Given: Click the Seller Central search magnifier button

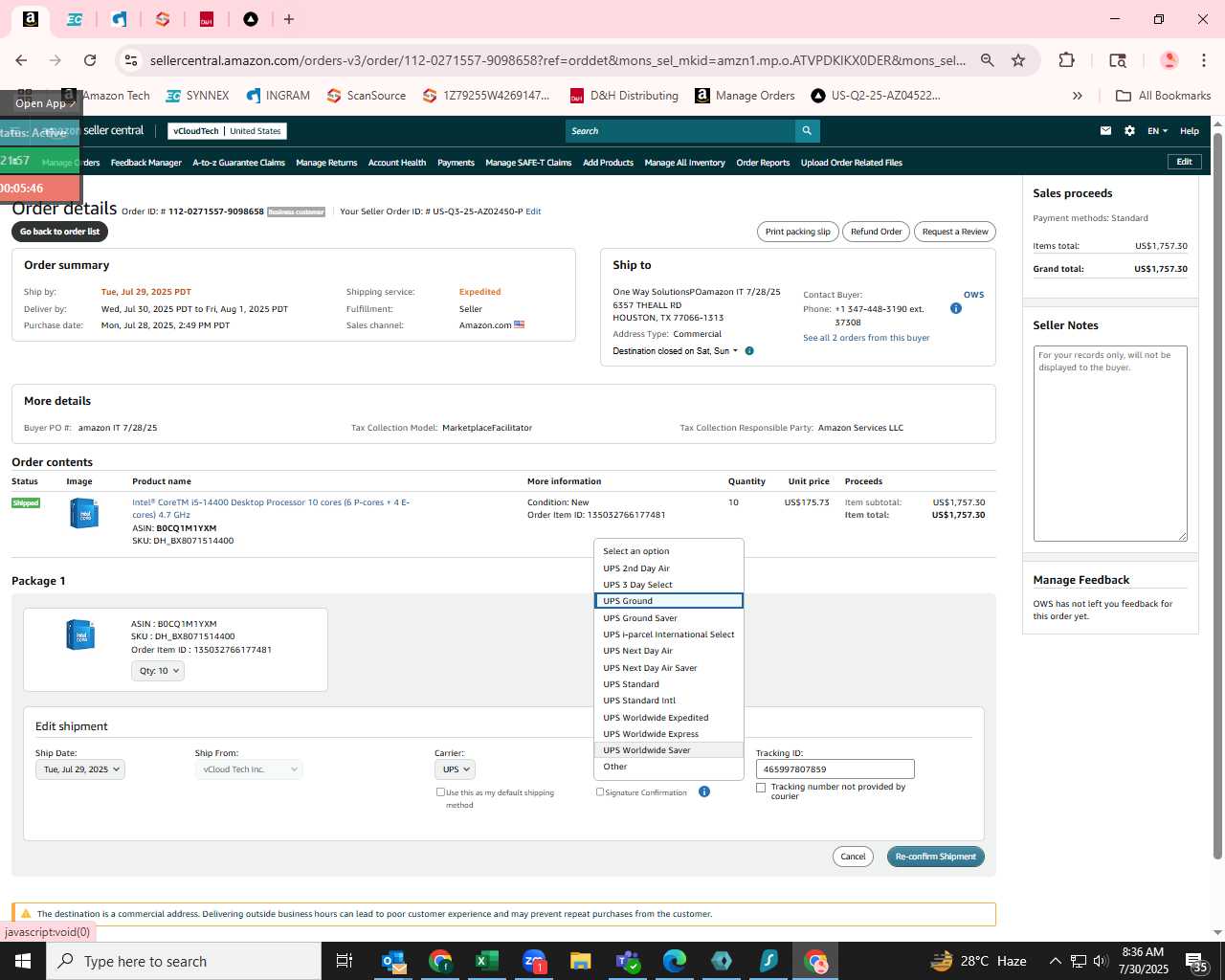Looking at the screenshot, I should coord(807,131).
